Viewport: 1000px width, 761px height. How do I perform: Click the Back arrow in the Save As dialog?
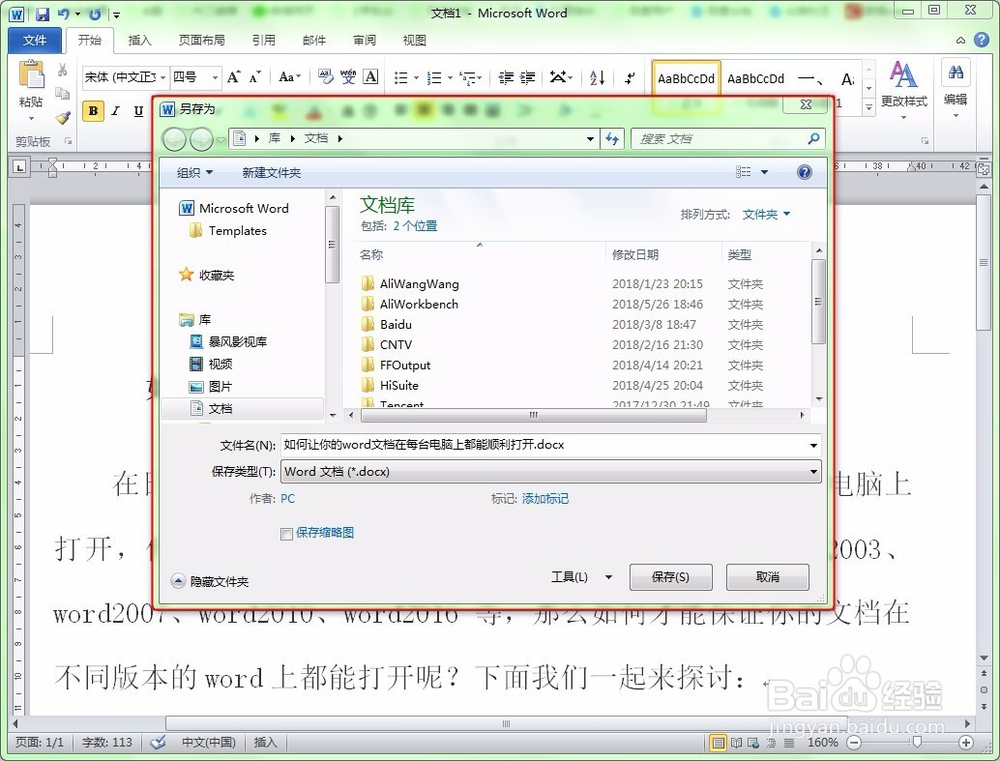(174, 139)
